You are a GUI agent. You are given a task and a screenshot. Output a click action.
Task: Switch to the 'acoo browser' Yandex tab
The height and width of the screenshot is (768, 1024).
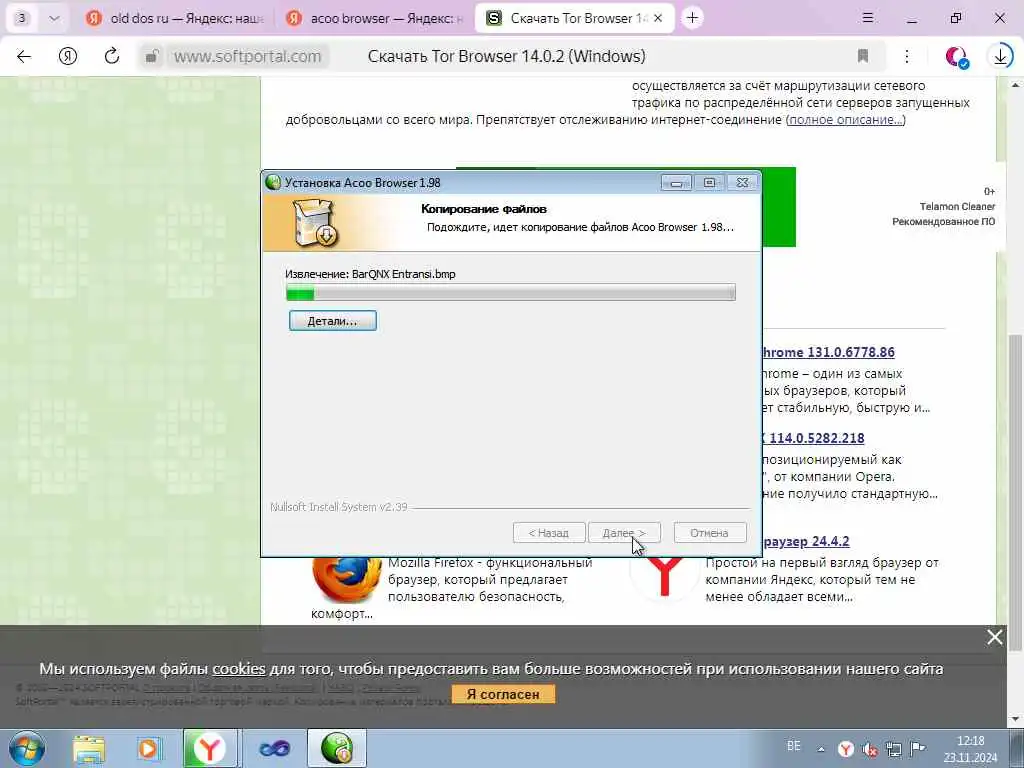[x=374, y=18]
